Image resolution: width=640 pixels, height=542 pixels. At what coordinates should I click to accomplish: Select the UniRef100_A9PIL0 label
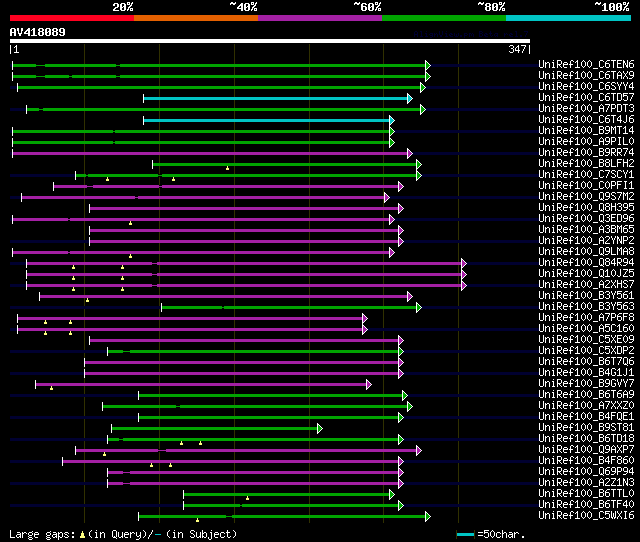point(586,142)
